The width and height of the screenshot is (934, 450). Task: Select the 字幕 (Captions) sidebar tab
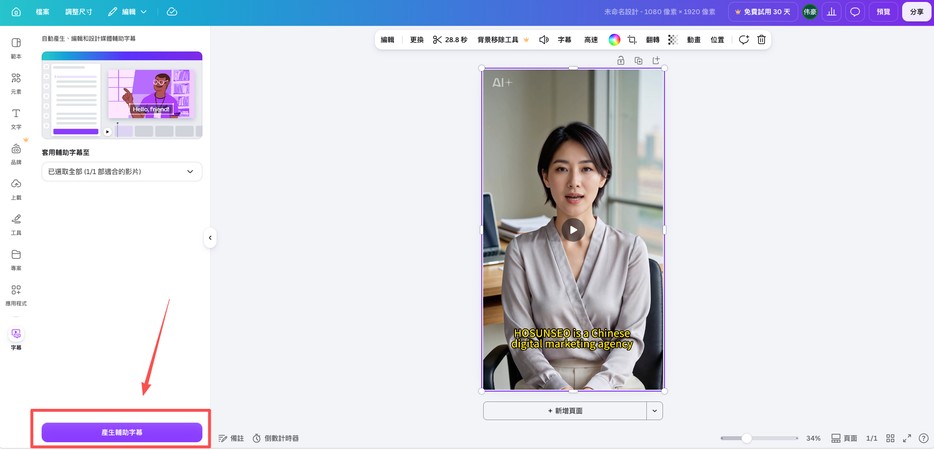[16, 339]
